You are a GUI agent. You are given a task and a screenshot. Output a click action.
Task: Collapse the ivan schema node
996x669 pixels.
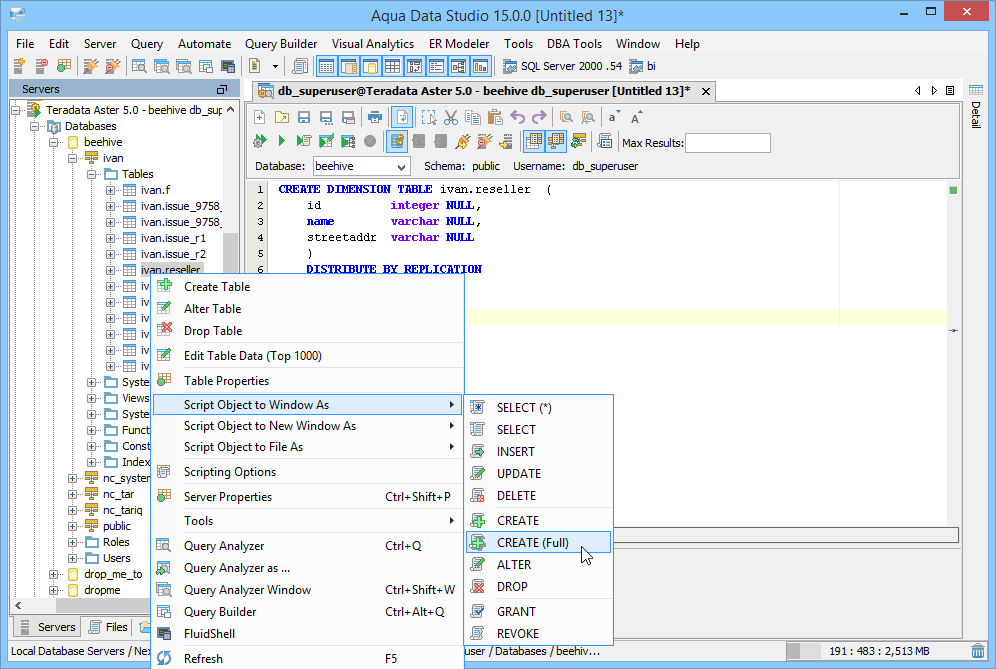(72, 158)
